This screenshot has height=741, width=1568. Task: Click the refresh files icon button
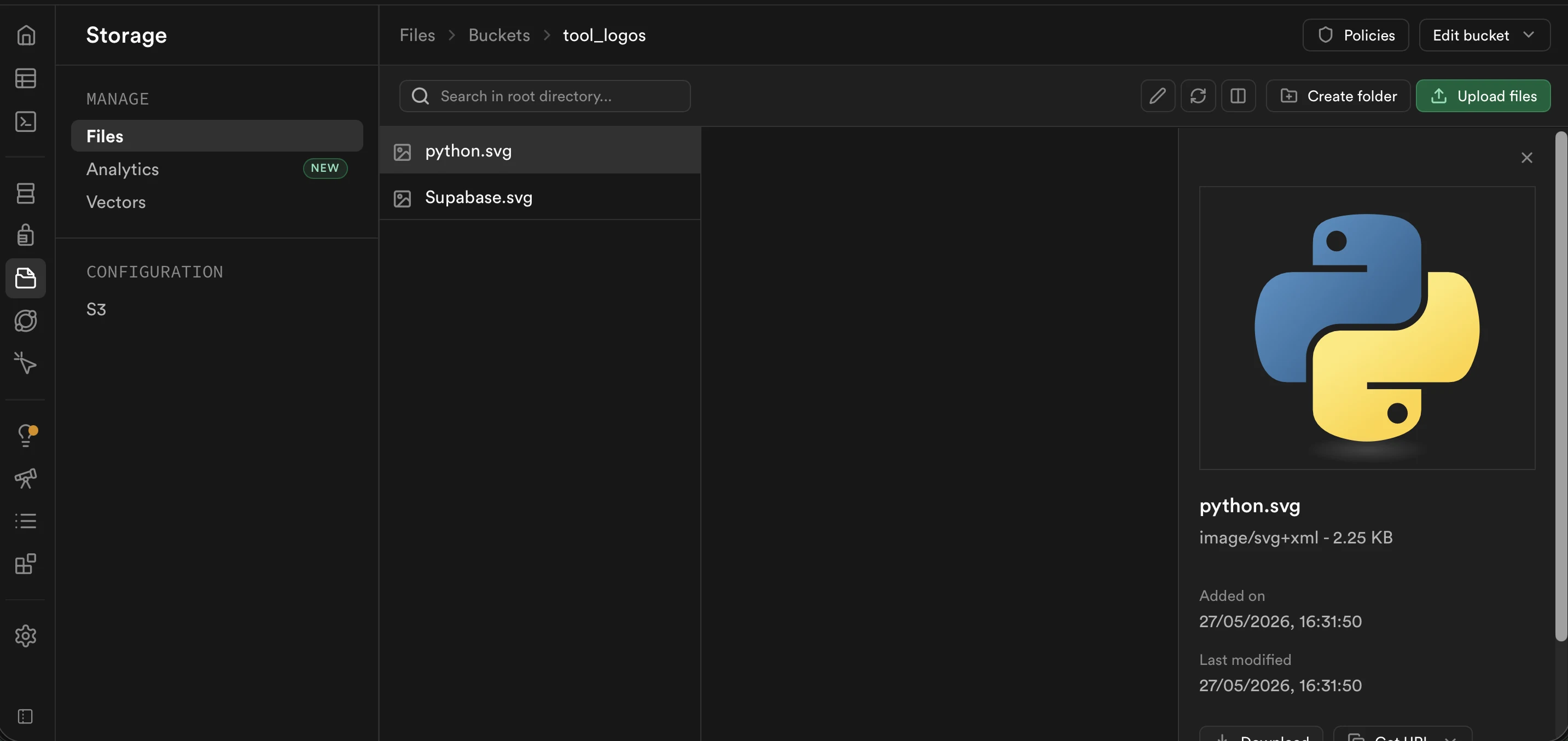[1197, 96]
